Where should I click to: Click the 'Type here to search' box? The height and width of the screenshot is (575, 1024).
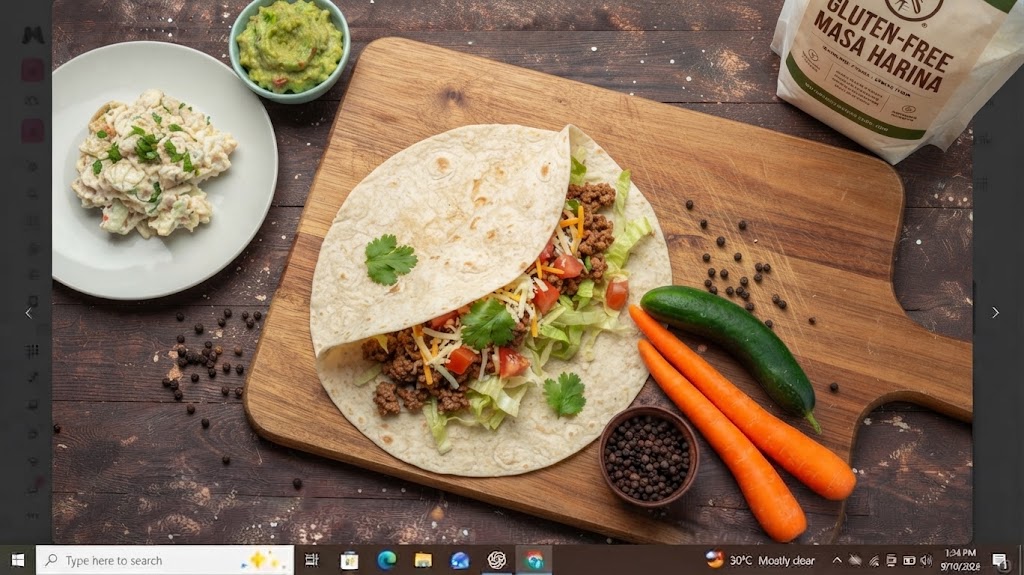click(x=165, y=560)
